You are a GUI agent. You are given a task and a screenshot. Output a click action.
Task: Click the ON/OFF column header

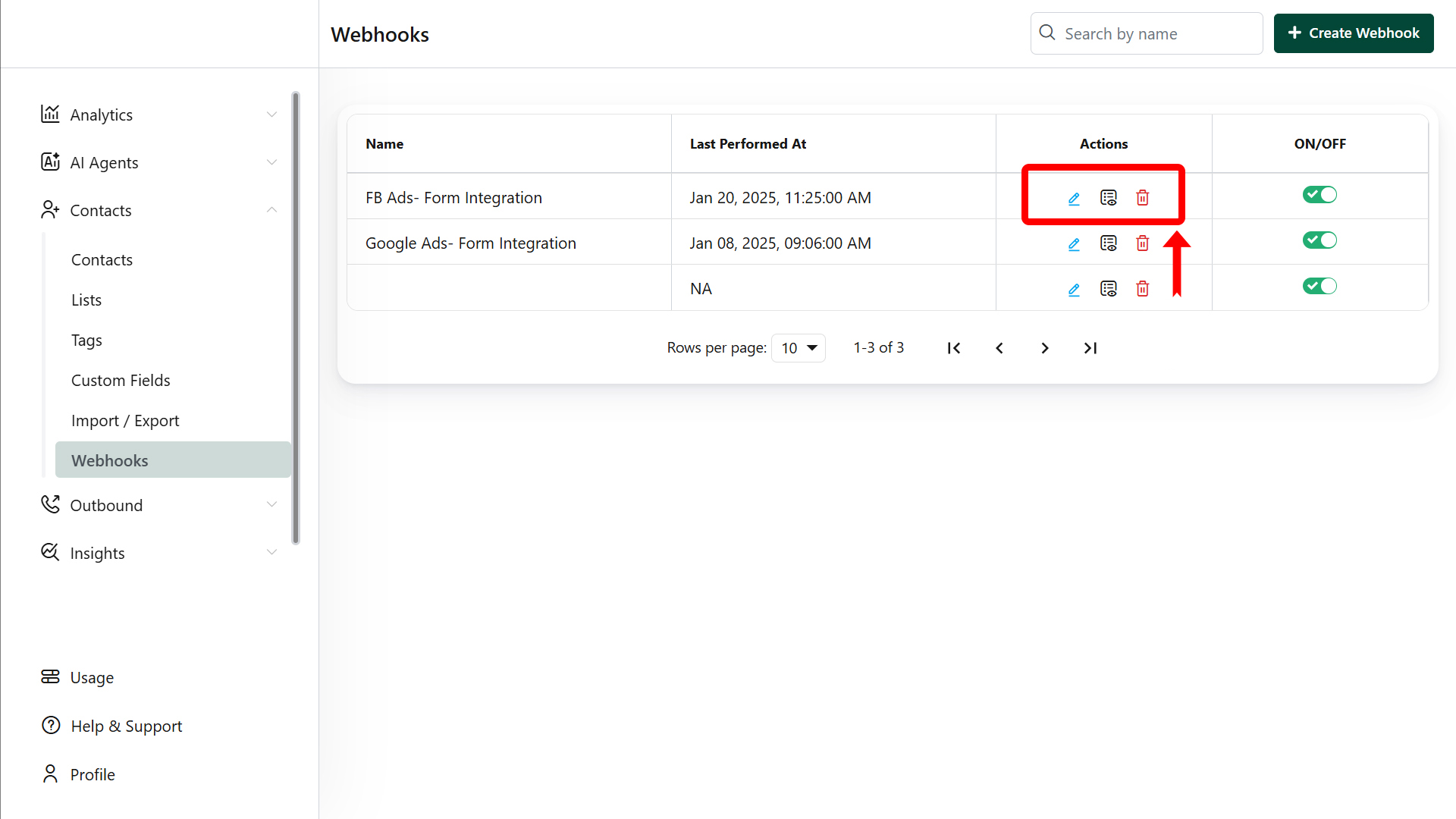click(x=1319, y=144)
